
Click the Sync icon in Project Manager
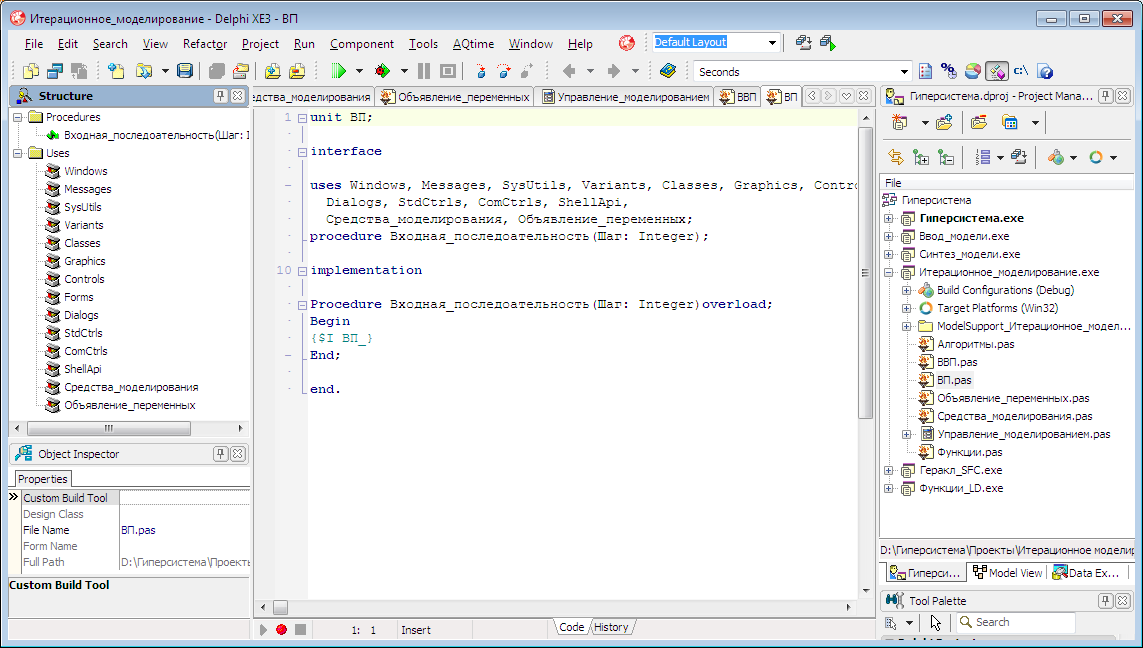point(896,157)
